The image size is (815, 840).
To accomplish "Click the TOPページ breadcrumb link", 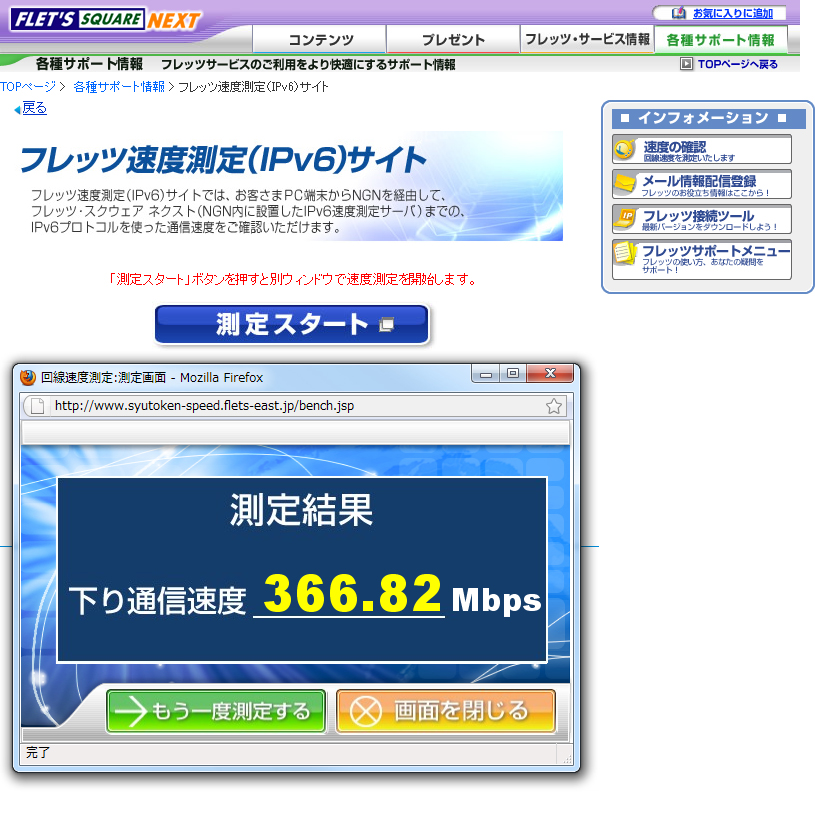I will tap(28, 87).
